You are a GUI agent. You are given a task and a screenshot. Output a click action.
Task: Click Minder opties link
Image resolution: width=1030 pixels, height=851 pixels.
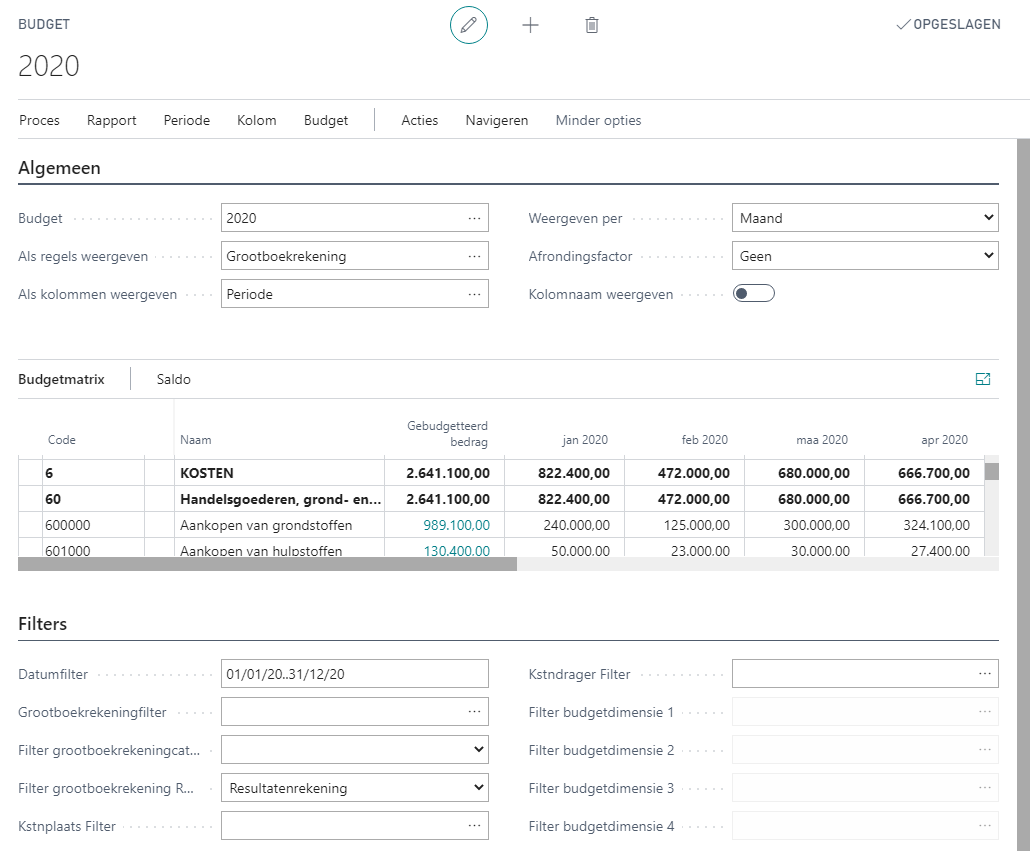598,120
